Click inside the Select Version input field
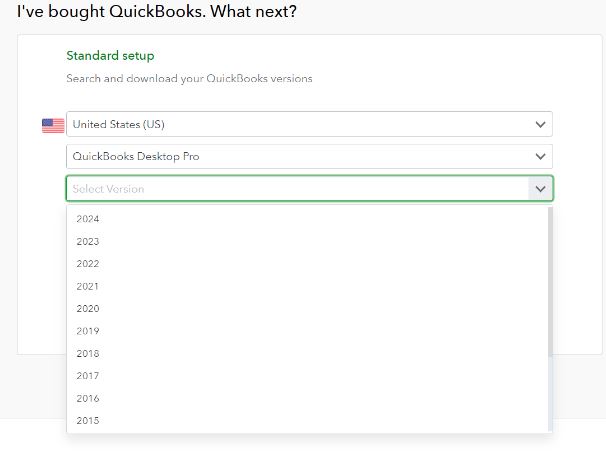The image size is (606, 452). [298, 189]
